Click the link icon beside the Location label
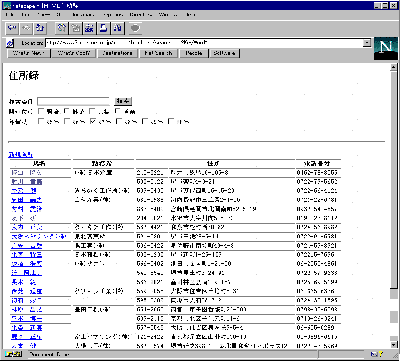The width and height of the screenshot is (400, 361). click(10, 43)
